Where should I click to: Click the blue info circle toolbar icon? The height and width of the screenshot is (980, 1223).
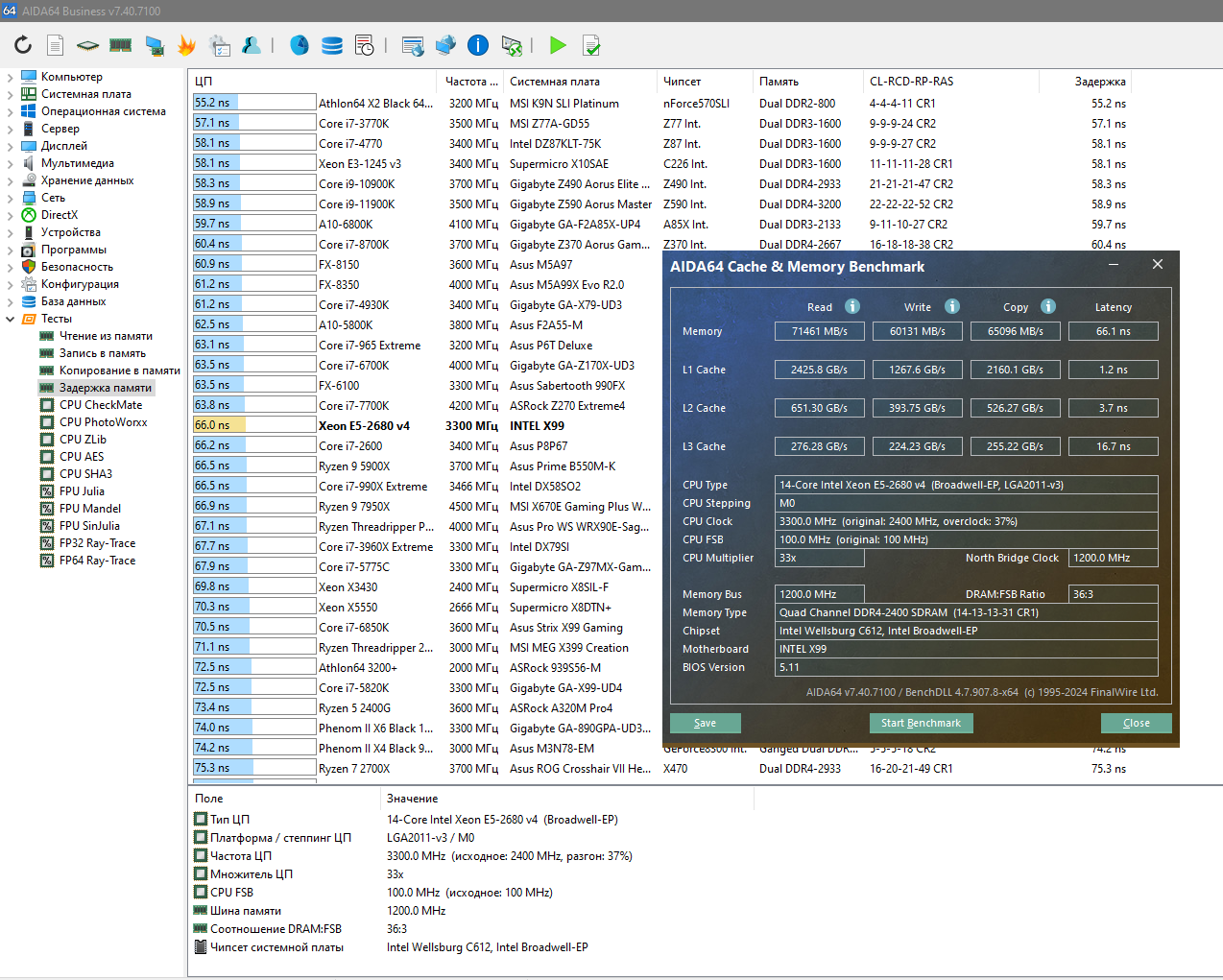(x=478, y=44)
